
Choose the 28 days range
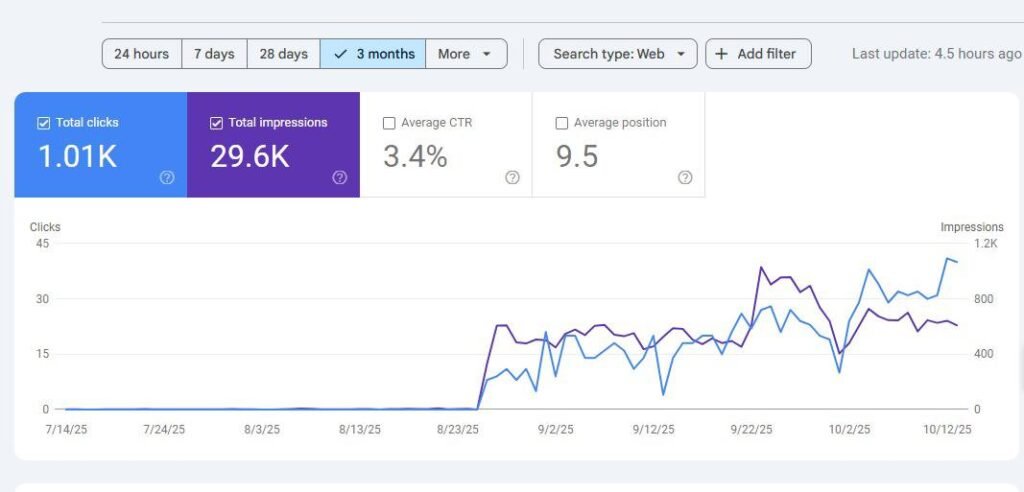[x=284, y=54]
